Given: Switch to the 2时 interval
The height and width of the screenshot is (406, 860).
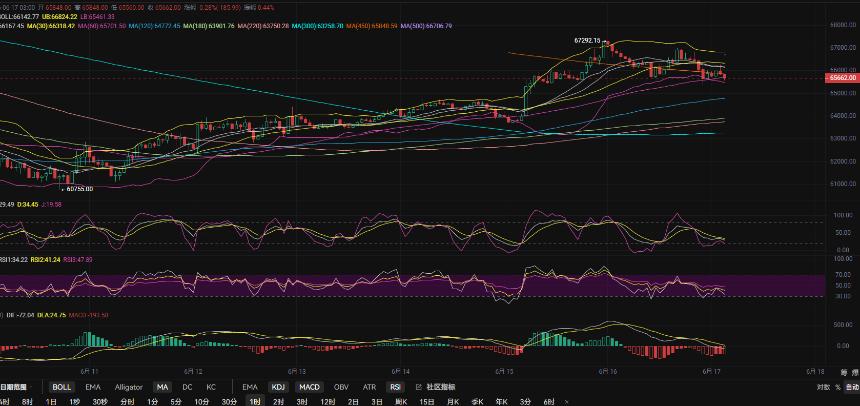Looking at the screenshot, I should pos(278,402).
